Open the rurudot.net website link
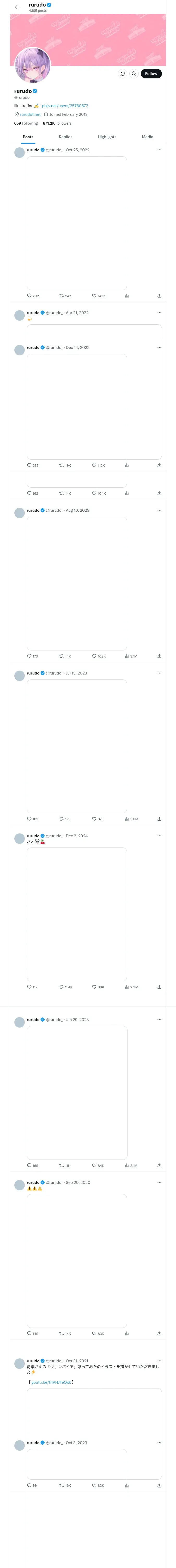Viewport: 176px width, 1568px height. coord(30,114)
